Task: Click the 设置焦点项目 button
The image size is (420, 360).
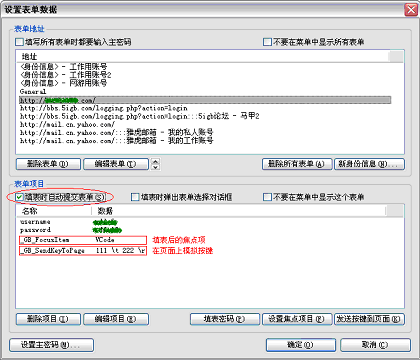Action: pyautogui.click(x=297, y=319)
